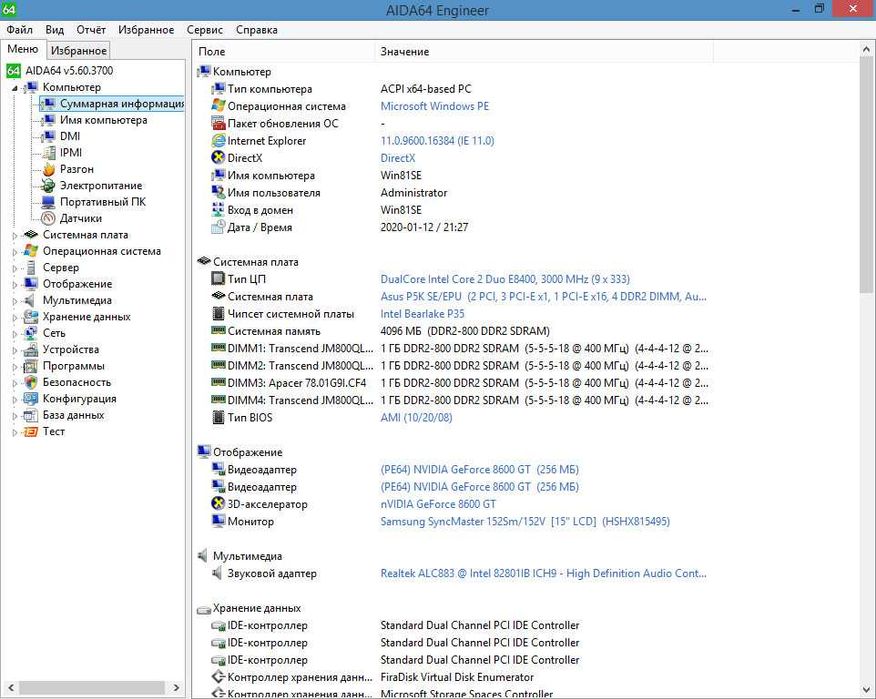Open the AMI (10/20/08) BIOS link
Image resolution: width=876 pixels, height=699 pixels.
416,417
